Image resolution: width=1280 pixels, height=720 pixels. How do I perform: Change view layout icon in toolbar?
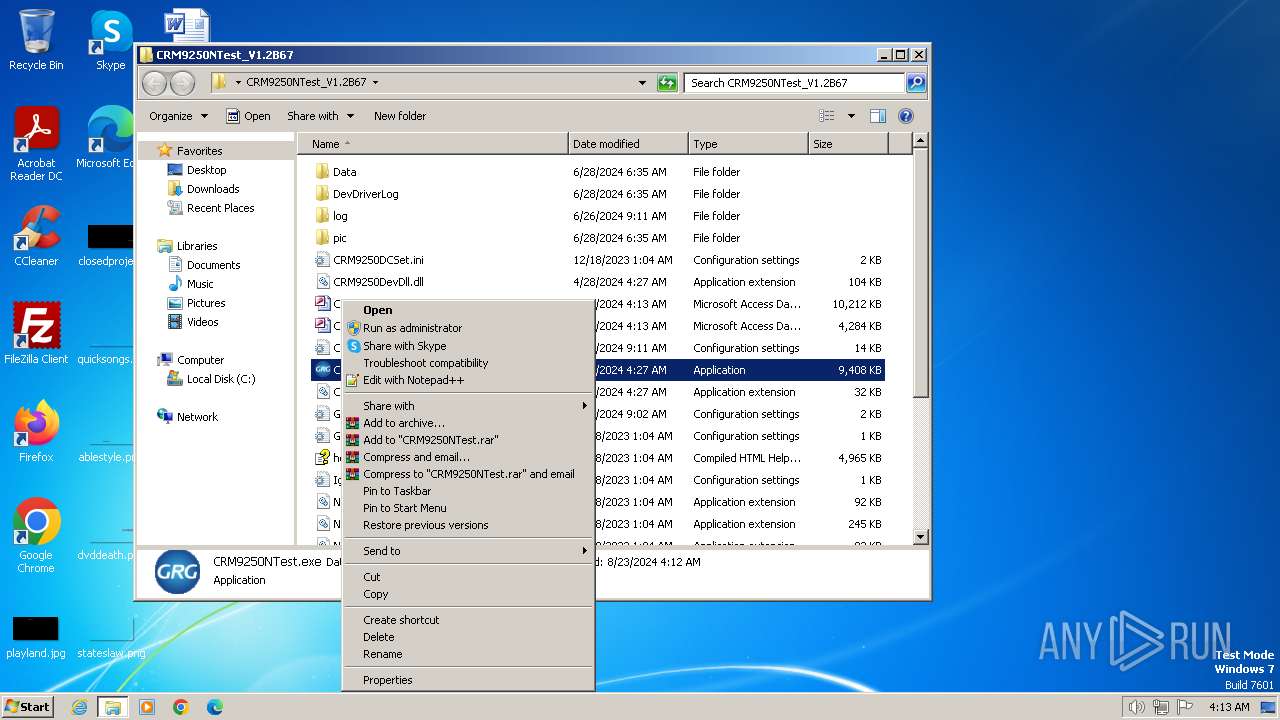pyautogui.click(x=827, y=116)
